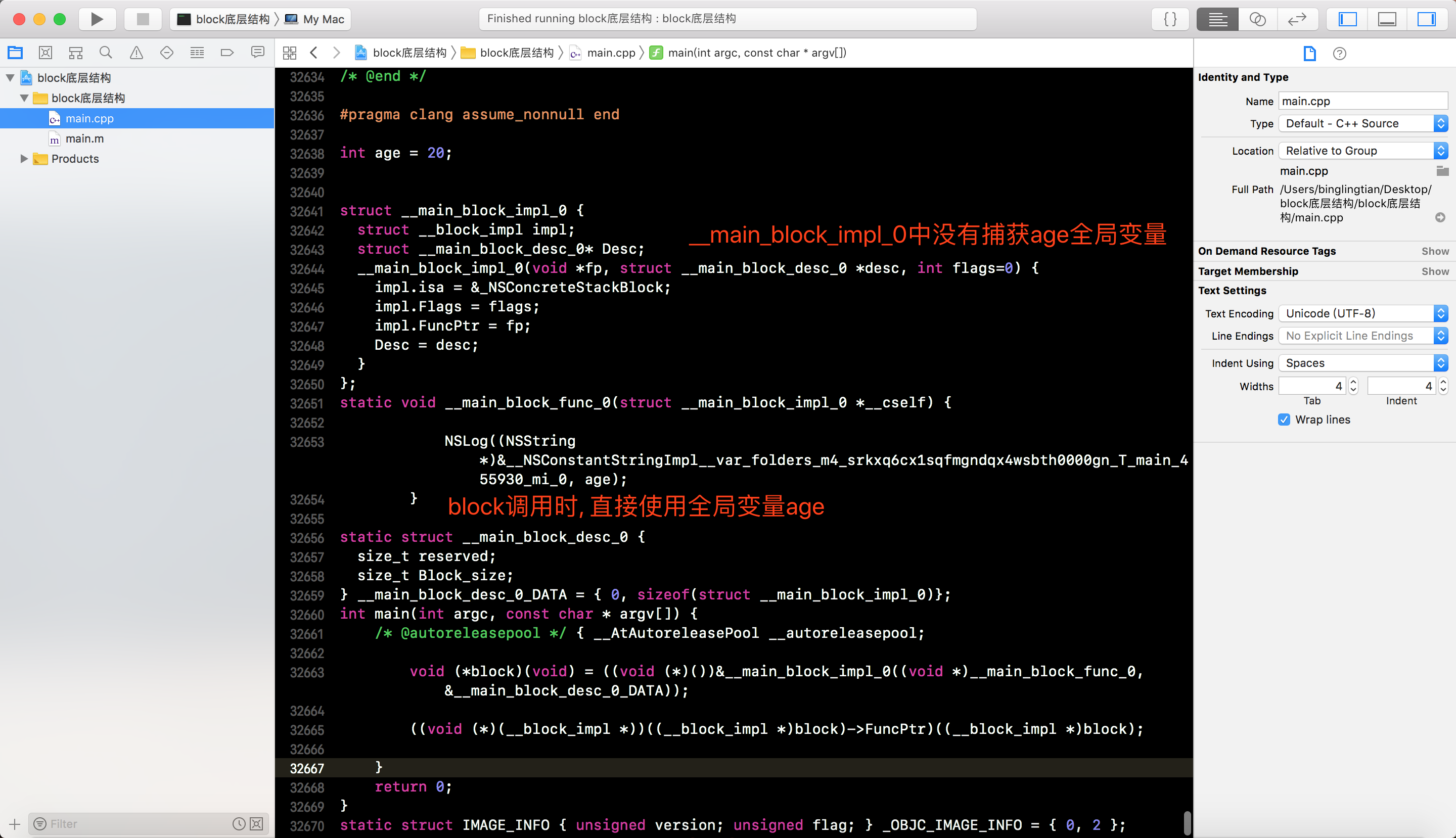Open the Breakpoint navigator icon
Screen dimensions: 1456x838
coord(227,53)
